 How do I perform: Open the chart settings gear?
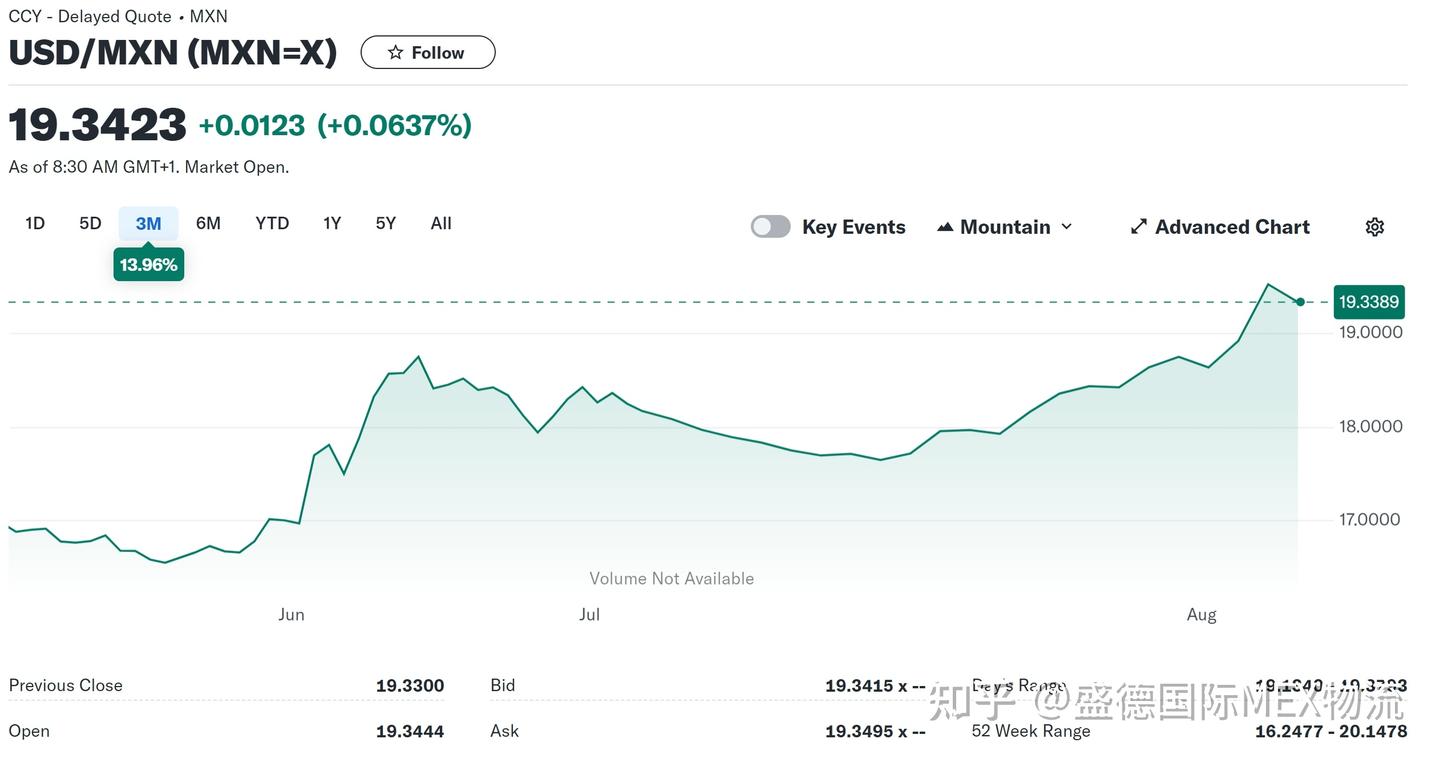point(1374,226)
